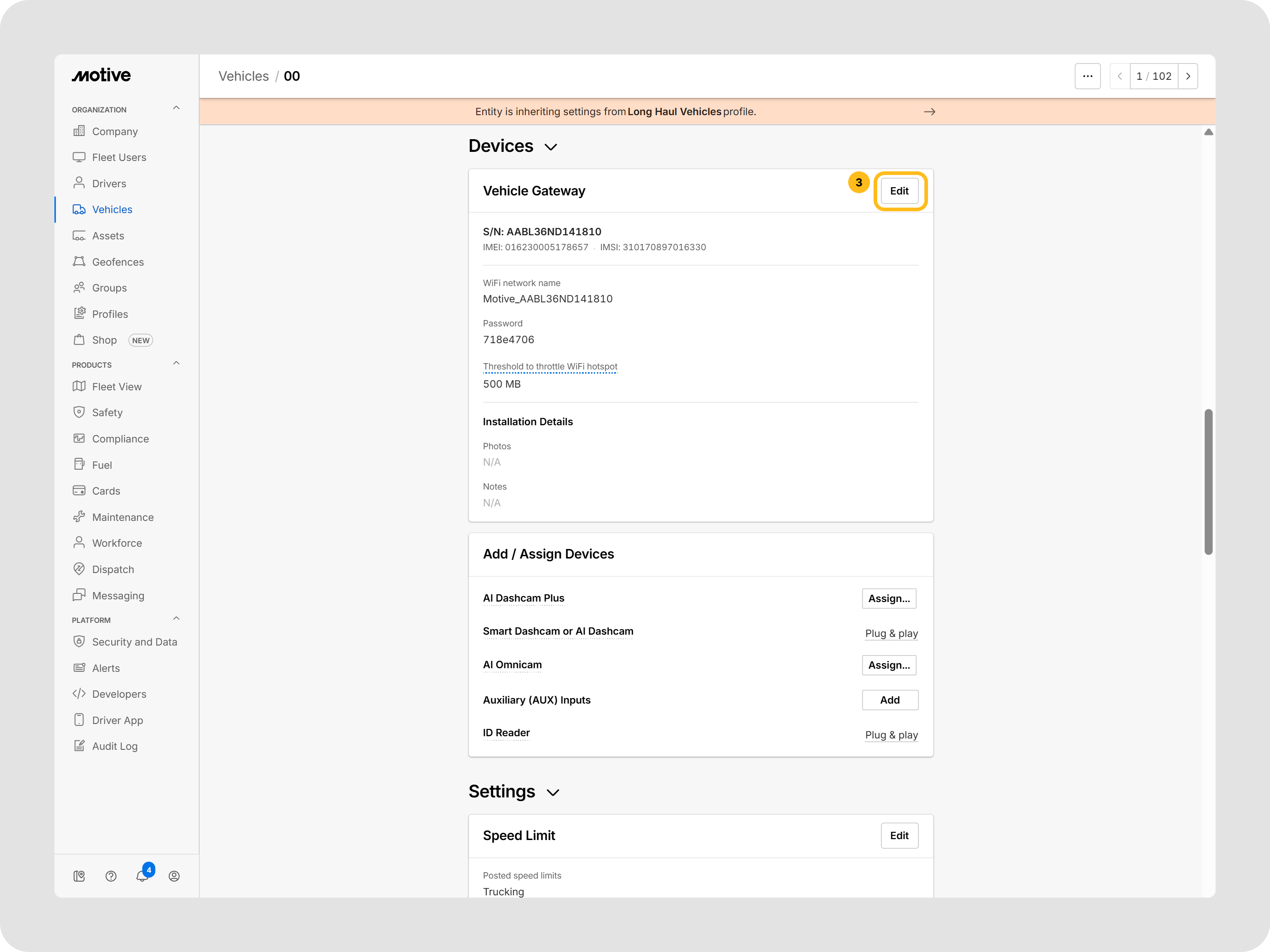Click the page vertical scrollbar thumb
Viewport: 1270px width, 952px height.
[x=1208, y=481]
